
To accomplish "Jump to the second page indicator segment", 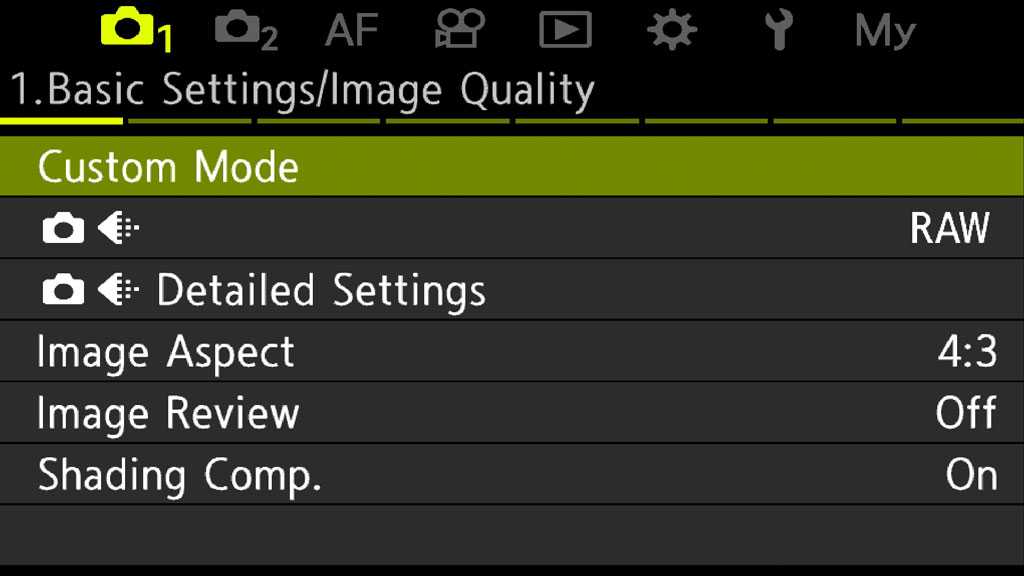I will click(x=190, y=121).
